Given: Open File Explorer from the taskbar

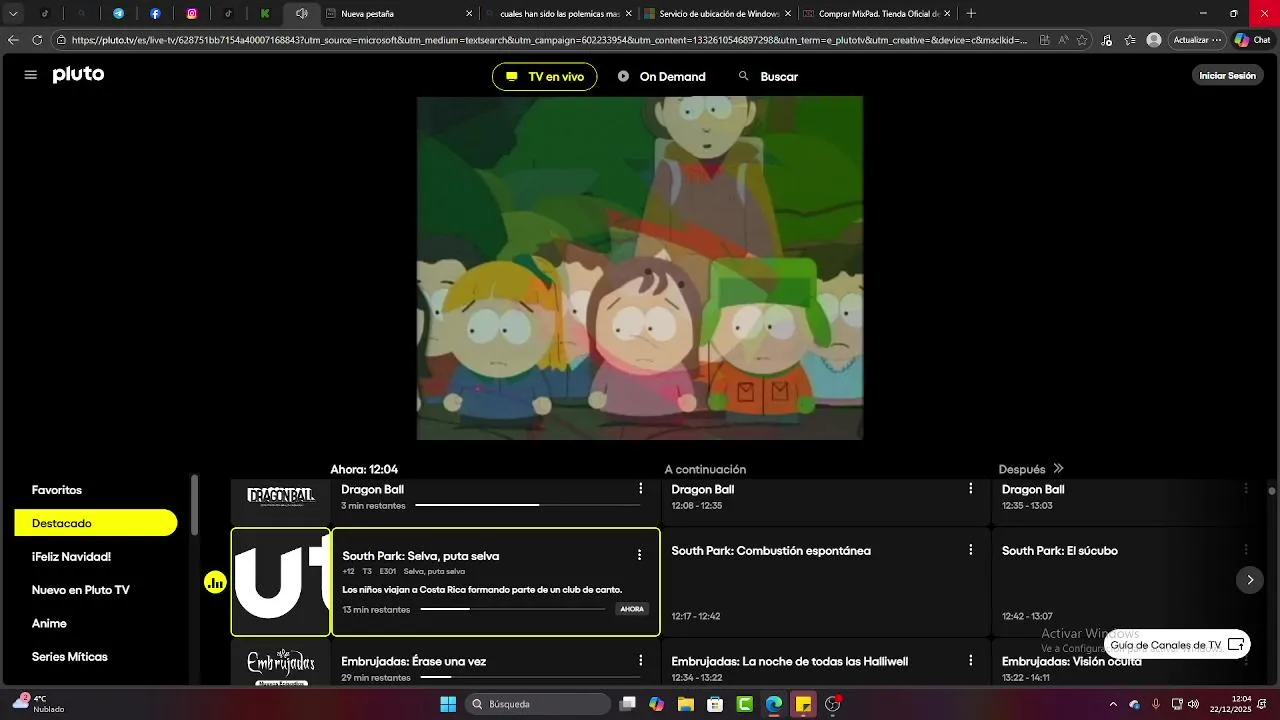Looking at the screenshot, I should 686,704.
